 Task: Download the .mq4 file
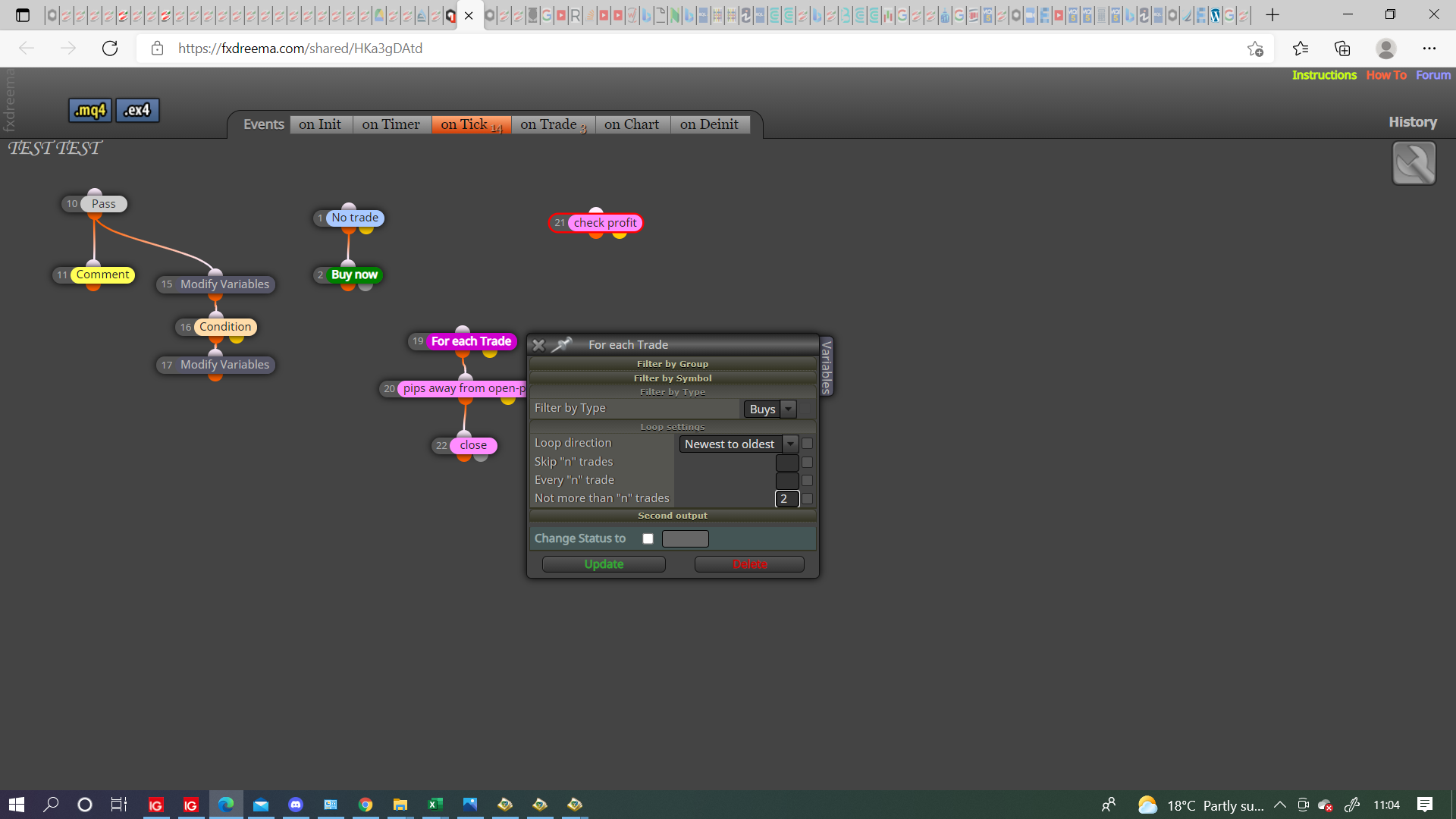tap(90, 110)
